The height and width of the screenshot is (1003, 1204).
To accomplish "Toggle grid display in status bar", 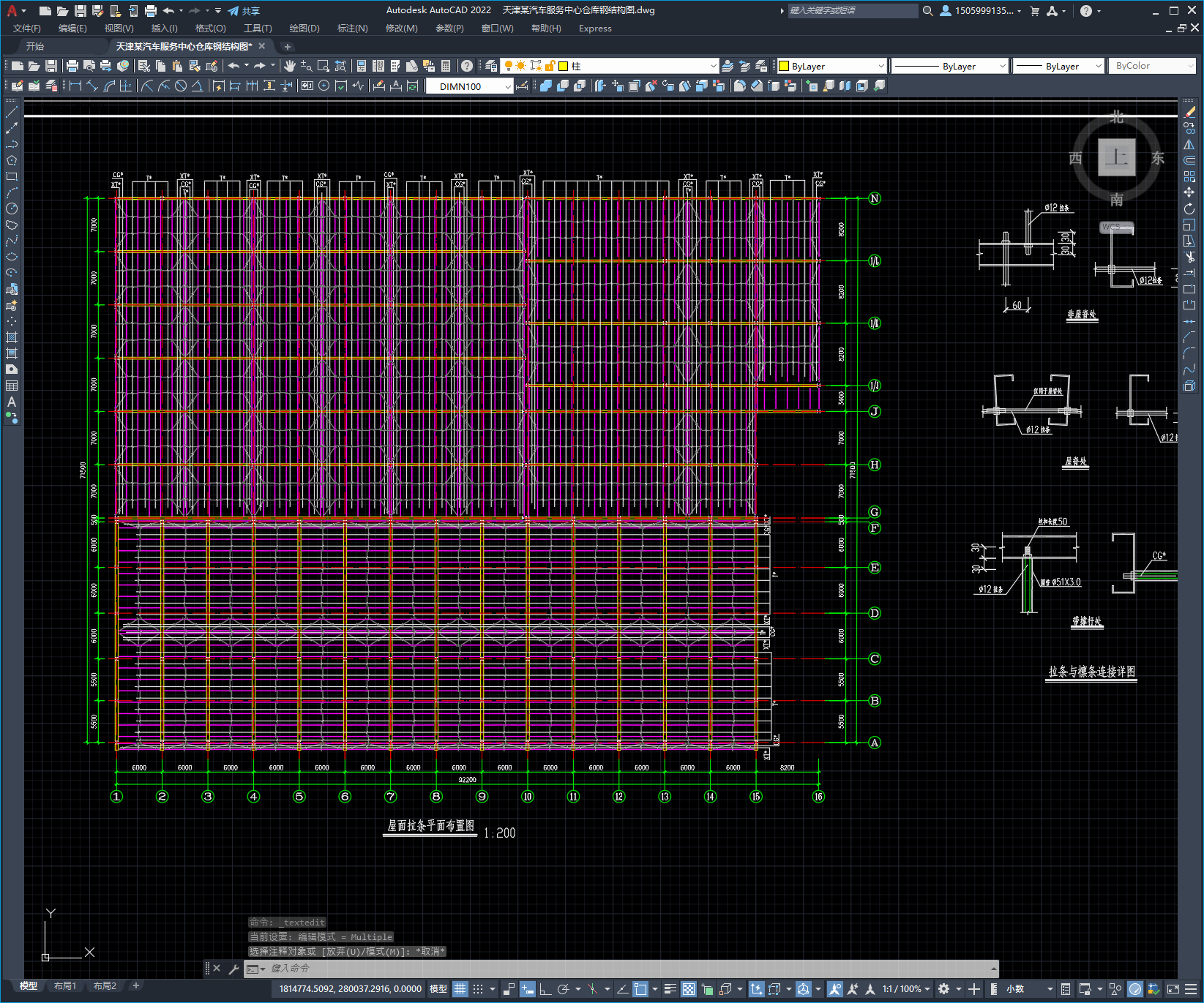I will [460, 989].
